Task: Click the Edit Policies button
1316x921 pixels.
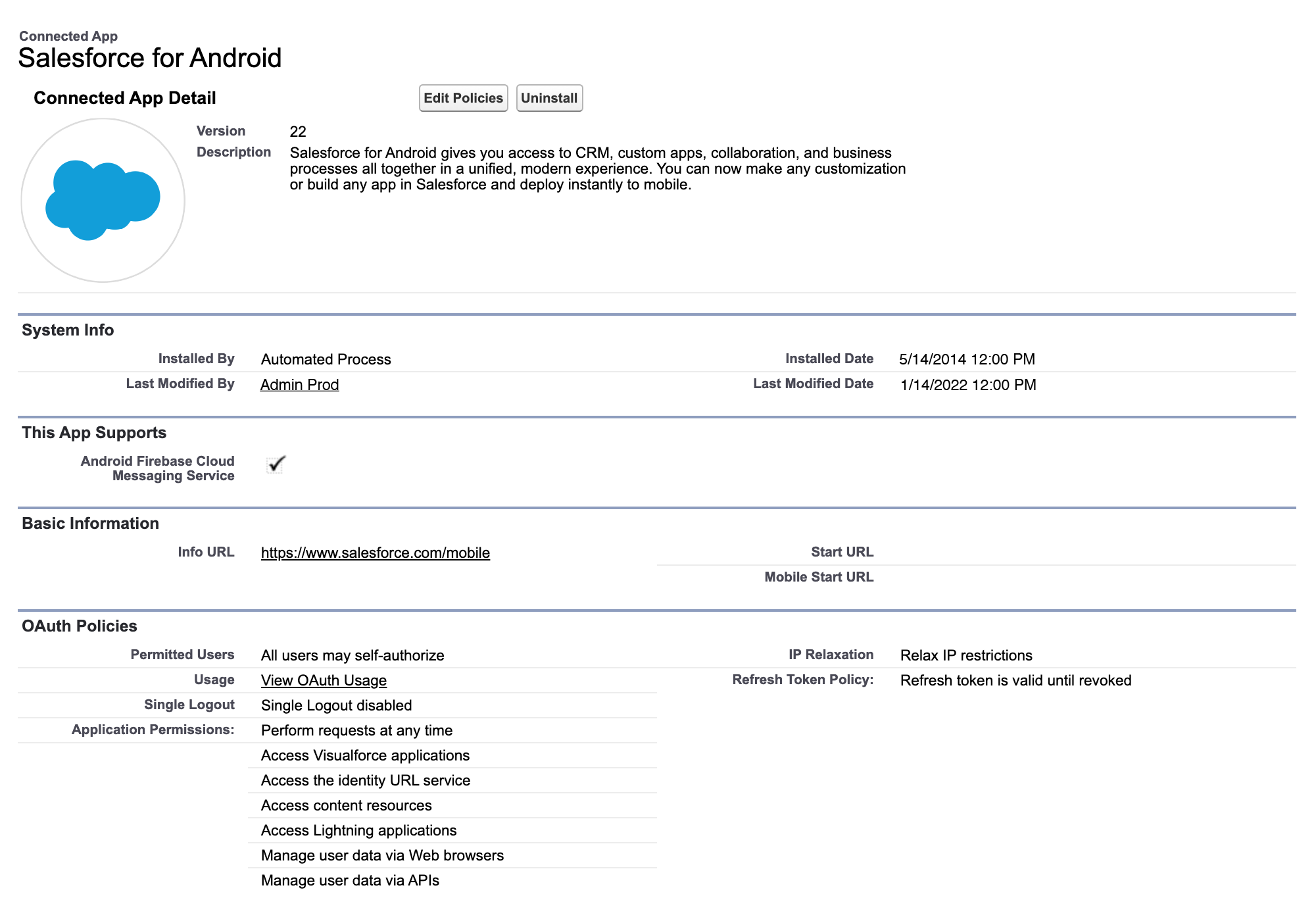Action: (463, 98)
